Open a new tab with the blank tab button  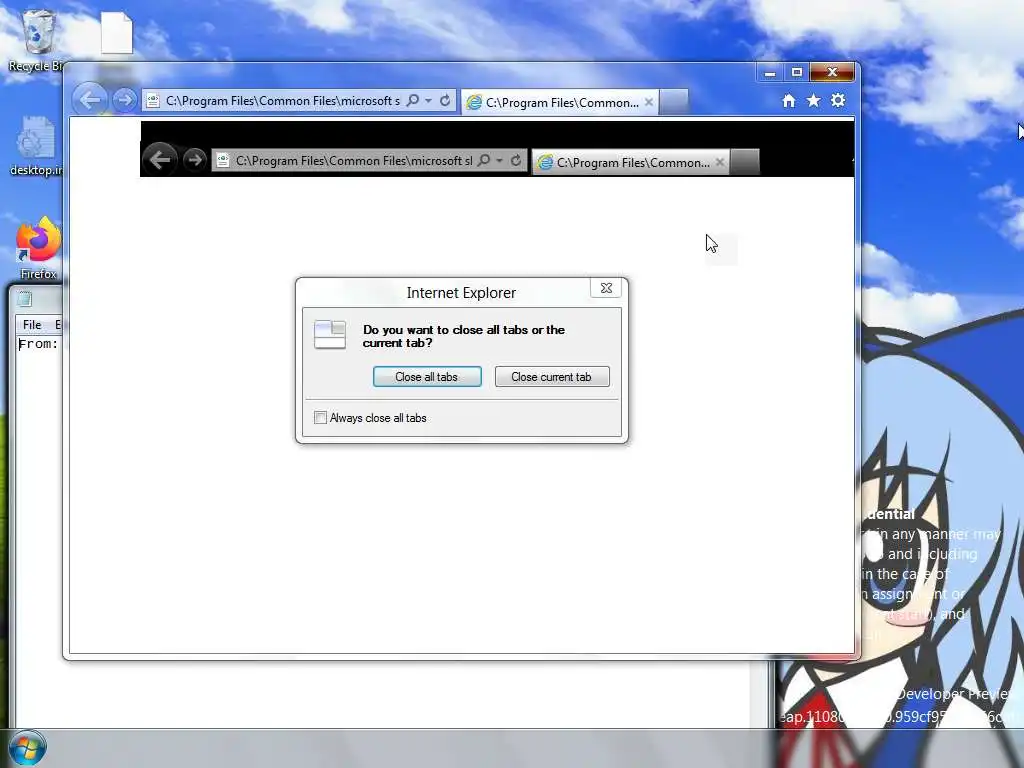click(x=674, y=102)
